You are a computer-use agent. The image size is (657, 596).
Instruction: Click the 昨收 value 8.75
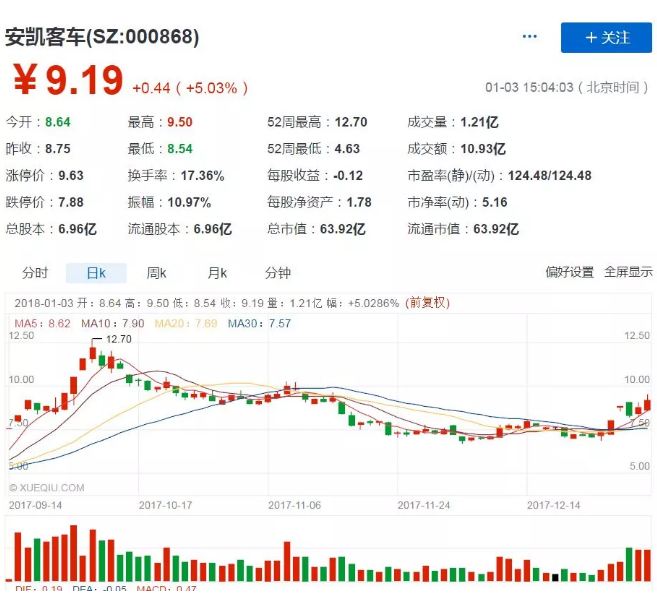click(x=58, y=149)
